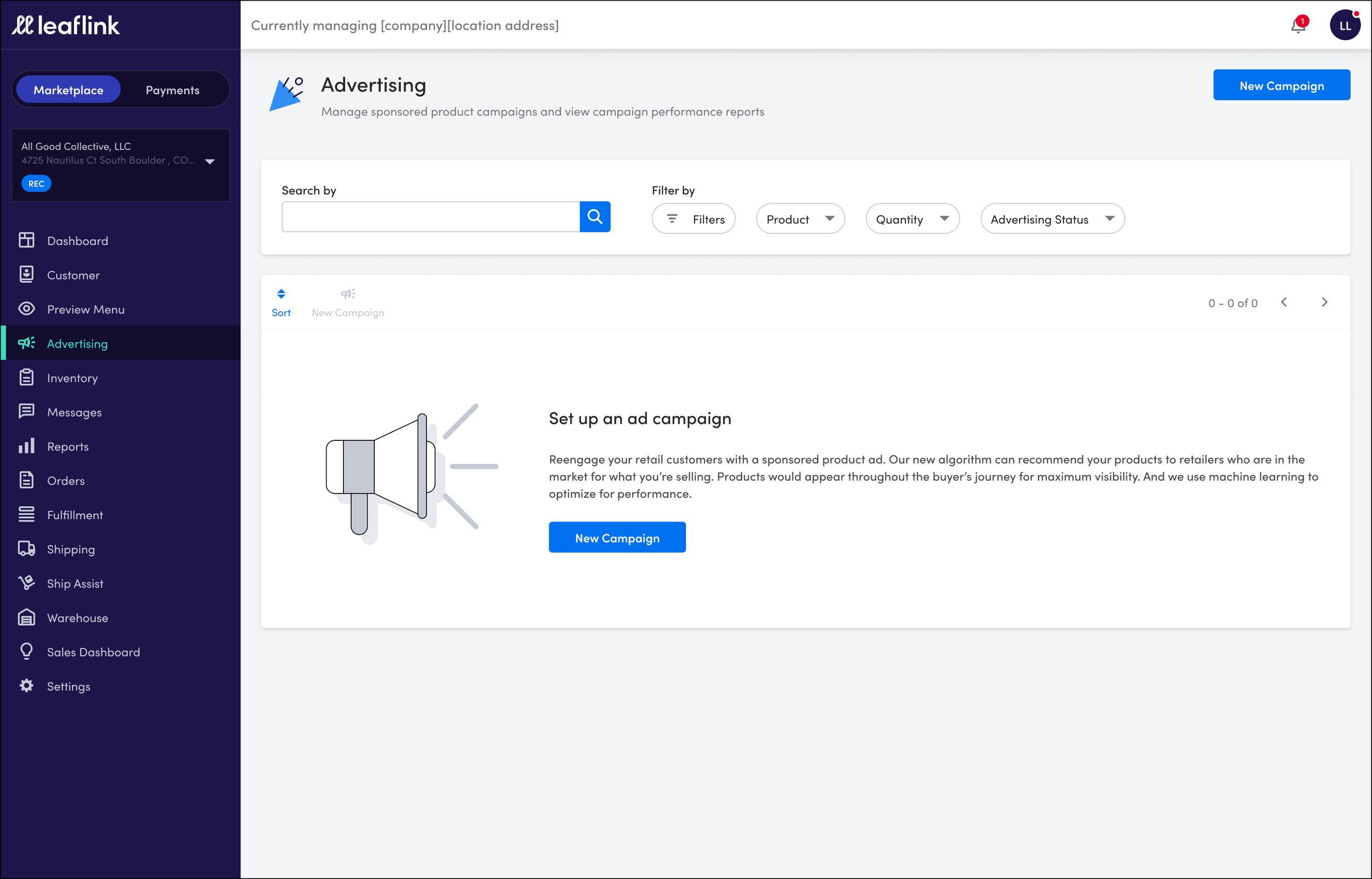Open the Filters toggle button
The width and height of the screenshot is (1372, 879).
click(x=693, y=219)
